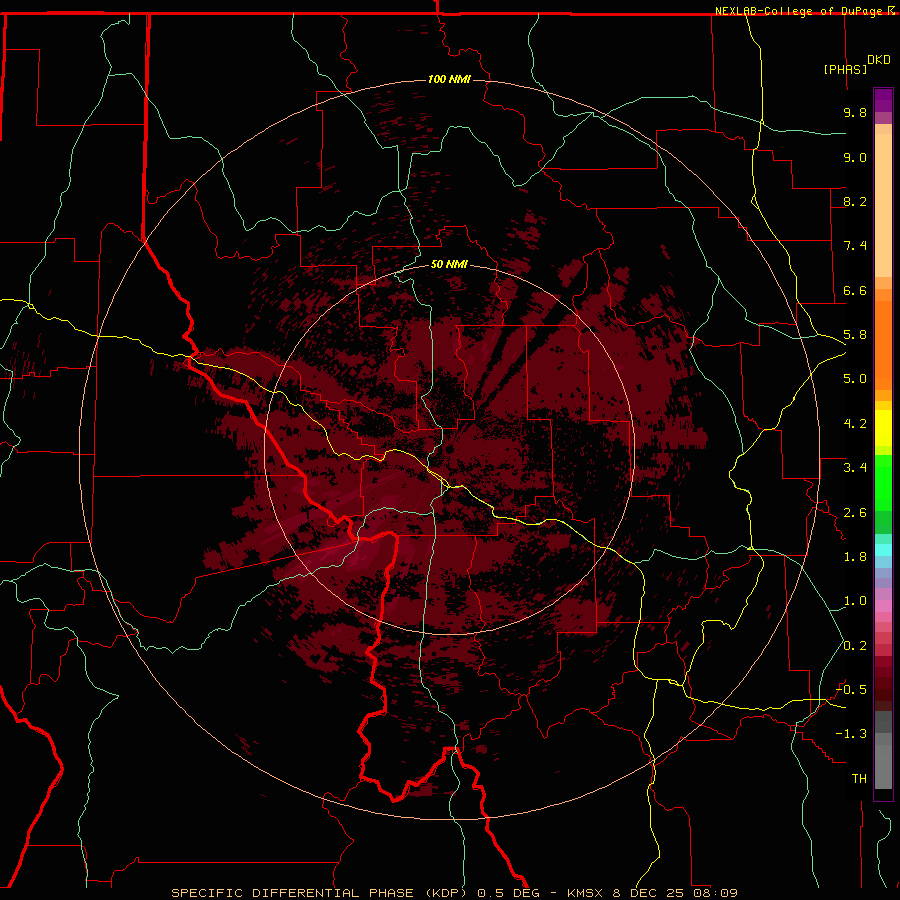Click the 1.0 value on the color scale
900x900 pixels.
(855, 601)
